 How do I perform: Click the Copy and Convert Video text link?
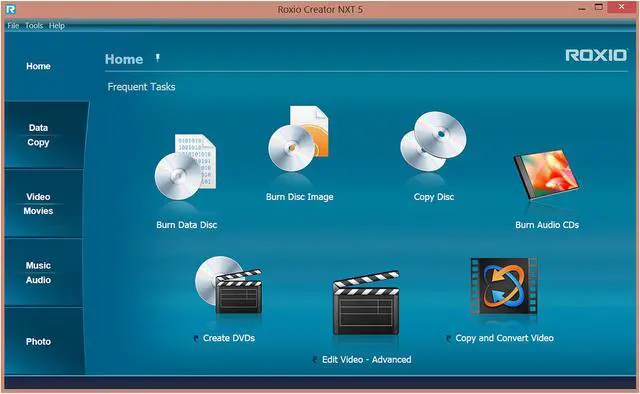point(504,338)
